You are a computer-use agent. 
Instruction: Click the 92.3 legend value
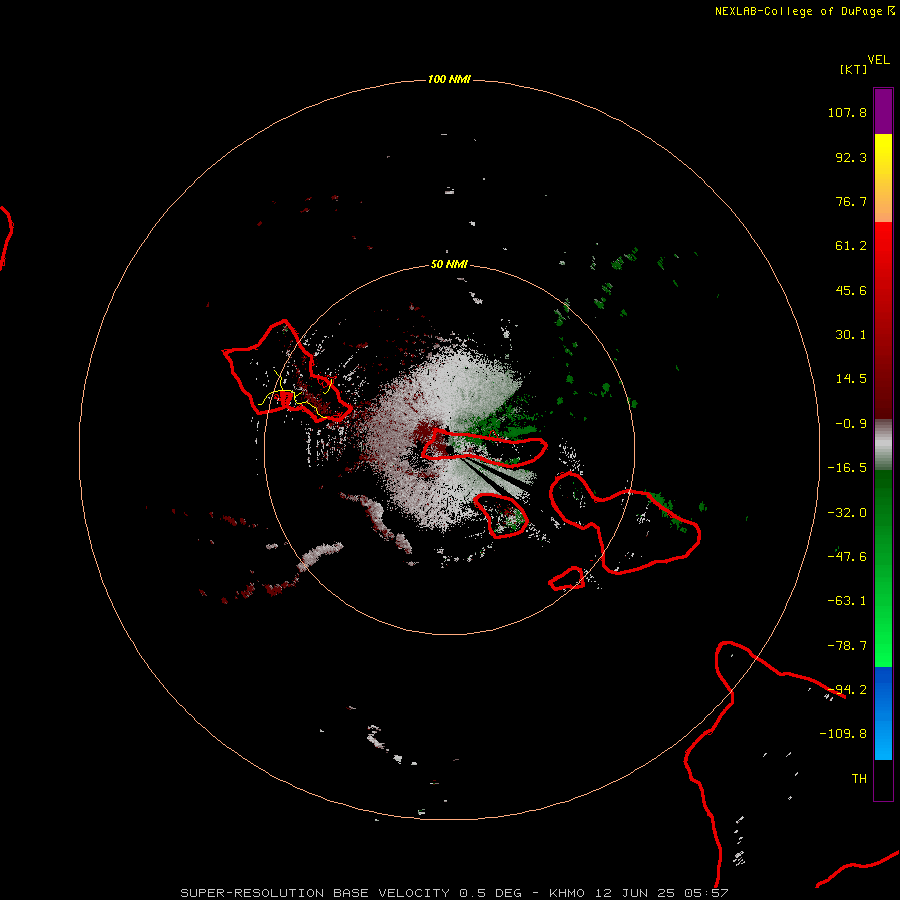click(851, 157)
